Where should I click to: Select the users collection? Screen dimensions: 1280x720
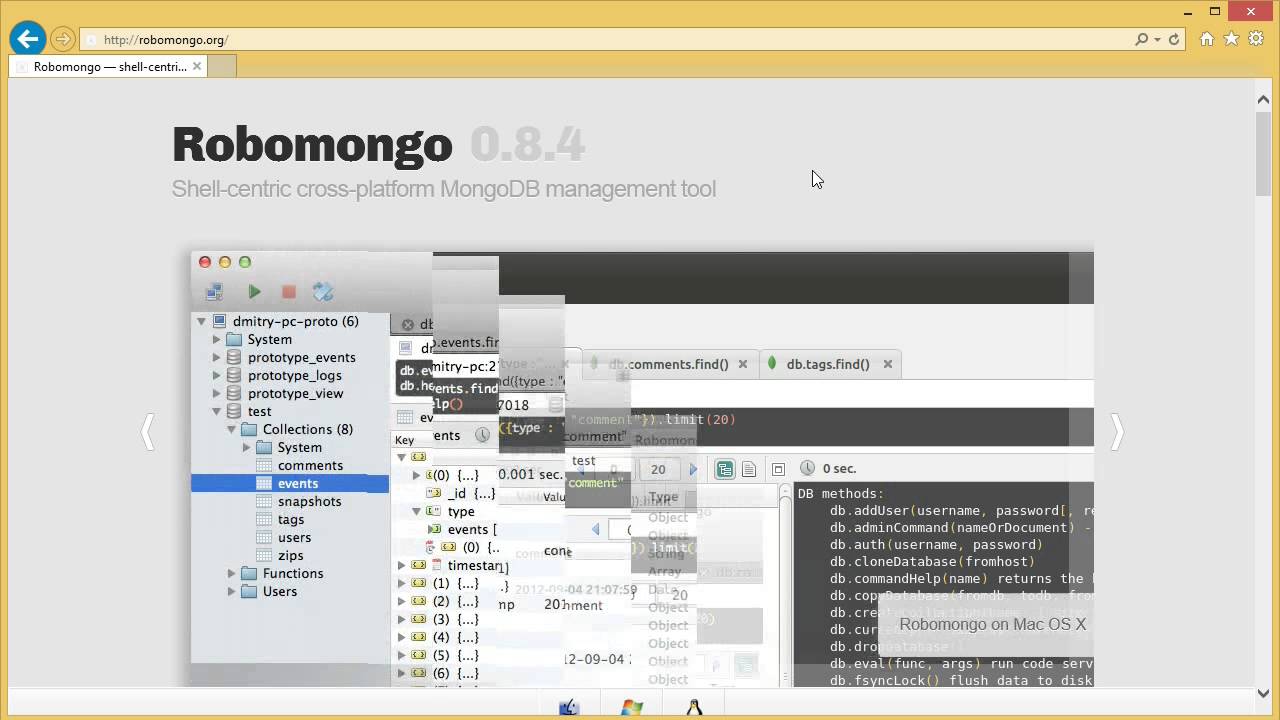[x=294, y=538]
